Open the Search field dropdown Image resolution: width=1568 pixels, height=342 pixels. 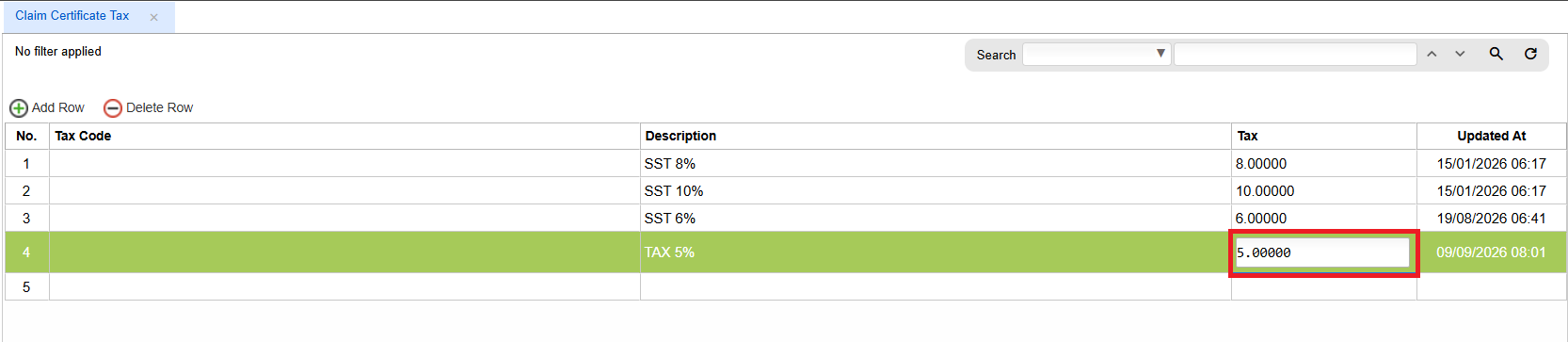pyautogui.click(x=1096, y=54)
